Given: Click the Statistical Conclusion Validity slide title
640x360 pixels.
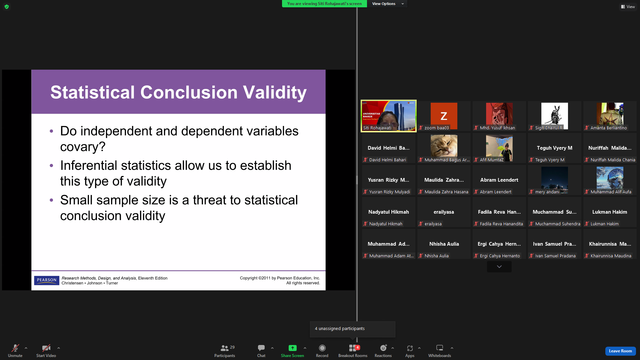Looking at the screenshot, I should click(178, 92).
